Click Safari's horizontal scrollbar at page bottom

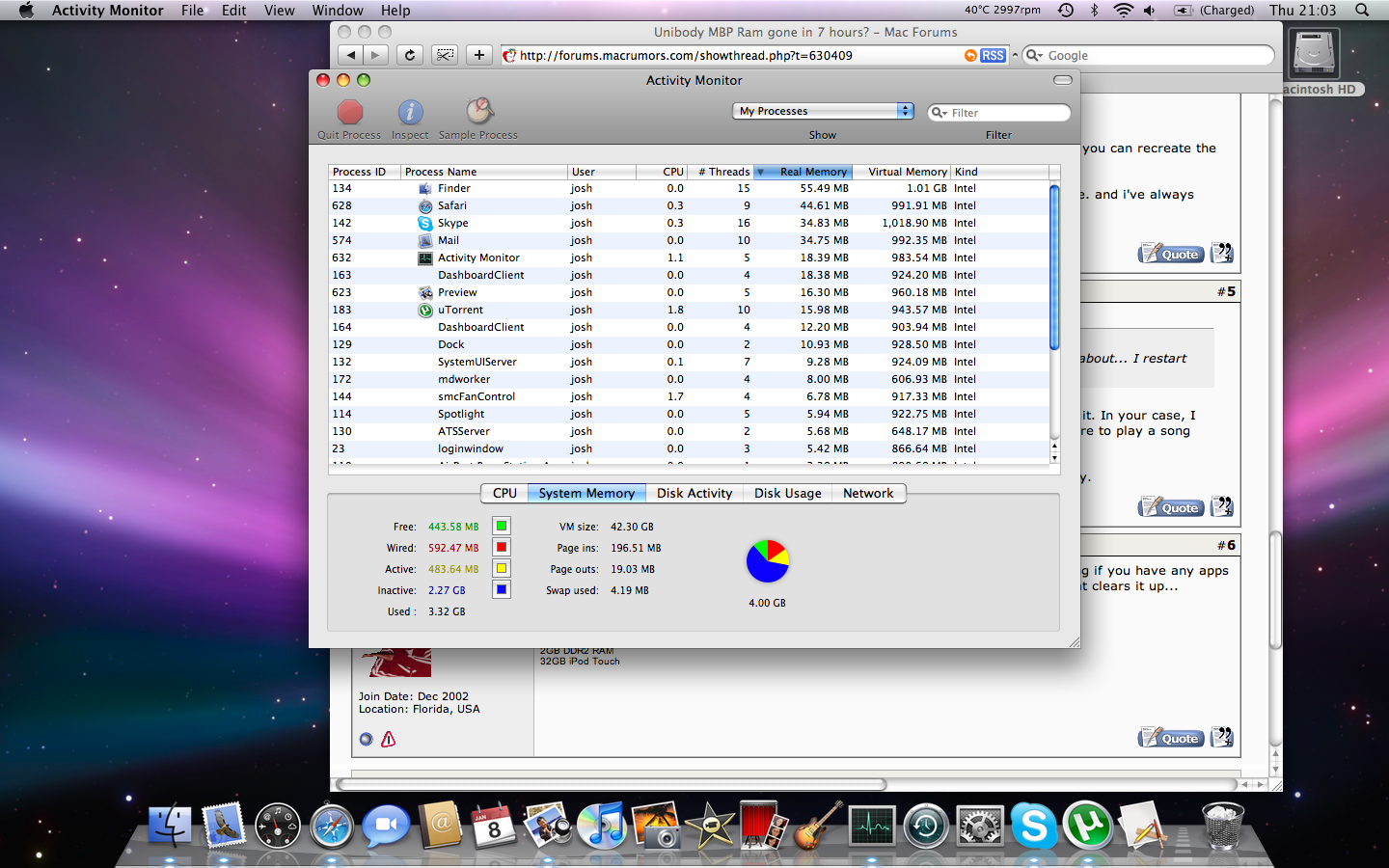coord(612,784)
